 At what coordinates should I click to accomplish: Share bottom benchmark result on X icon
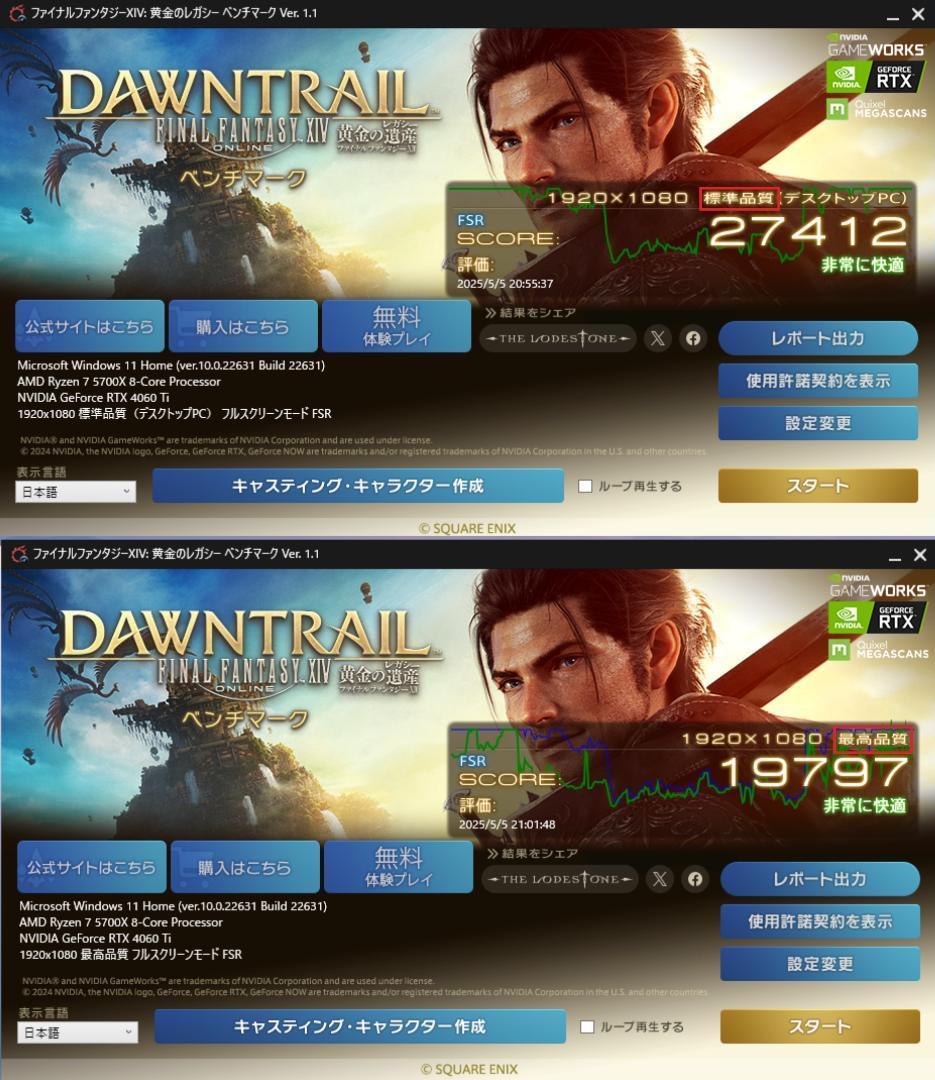click(x=660, y=879)
